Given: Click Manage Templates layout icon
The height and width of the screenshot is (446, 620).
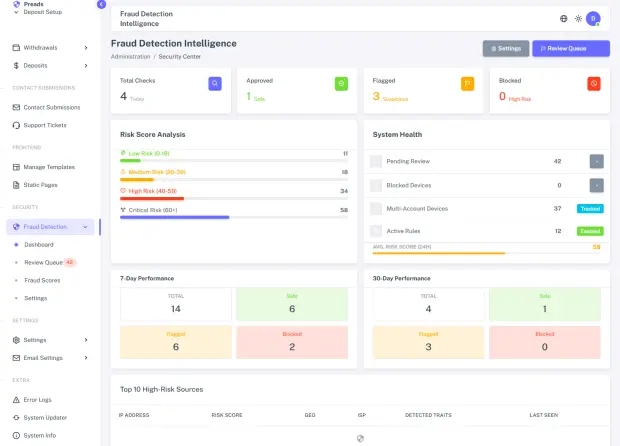Looking at the screenshot, I should 16,167.
